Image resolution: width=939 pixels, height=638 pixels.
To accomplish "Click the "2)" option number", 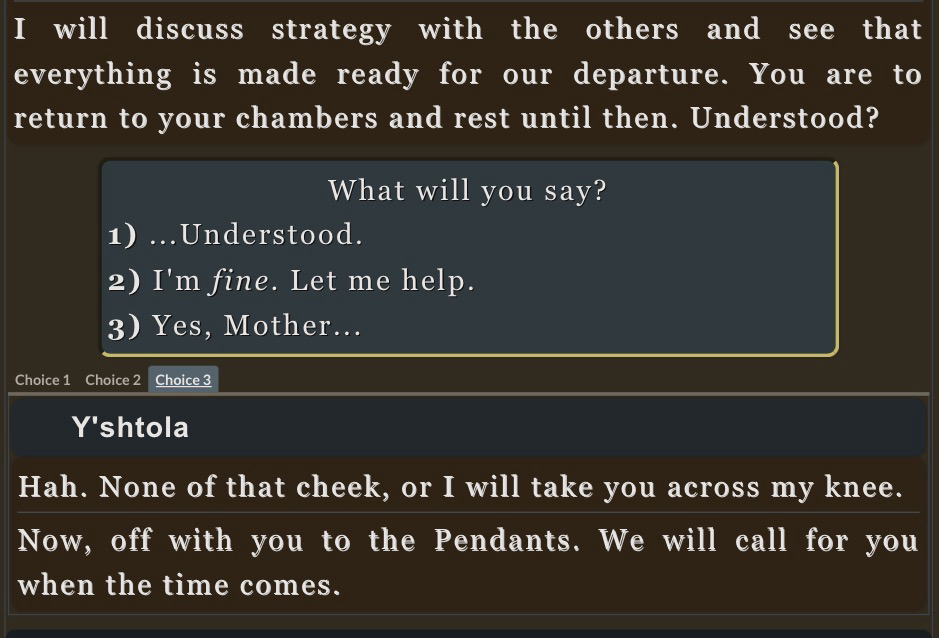I will 125,282.
